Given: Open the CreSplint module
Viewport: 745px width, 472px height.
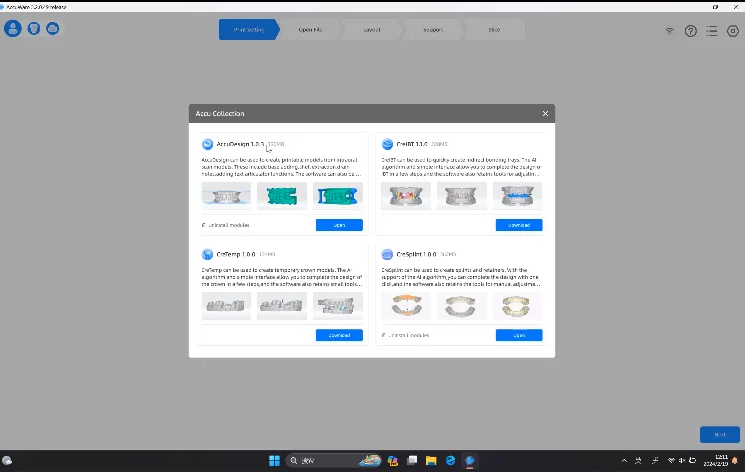Looking at the screenshot, I should click(x=518, y=335).
